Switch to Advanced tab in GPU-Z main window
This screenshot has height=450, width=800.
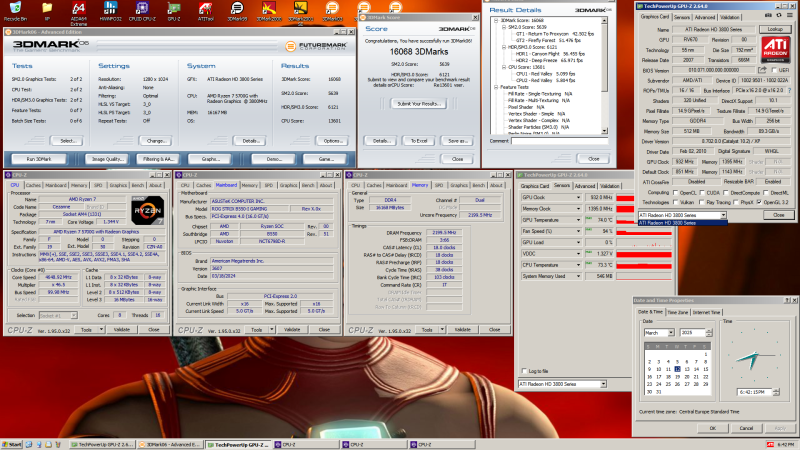705,17
